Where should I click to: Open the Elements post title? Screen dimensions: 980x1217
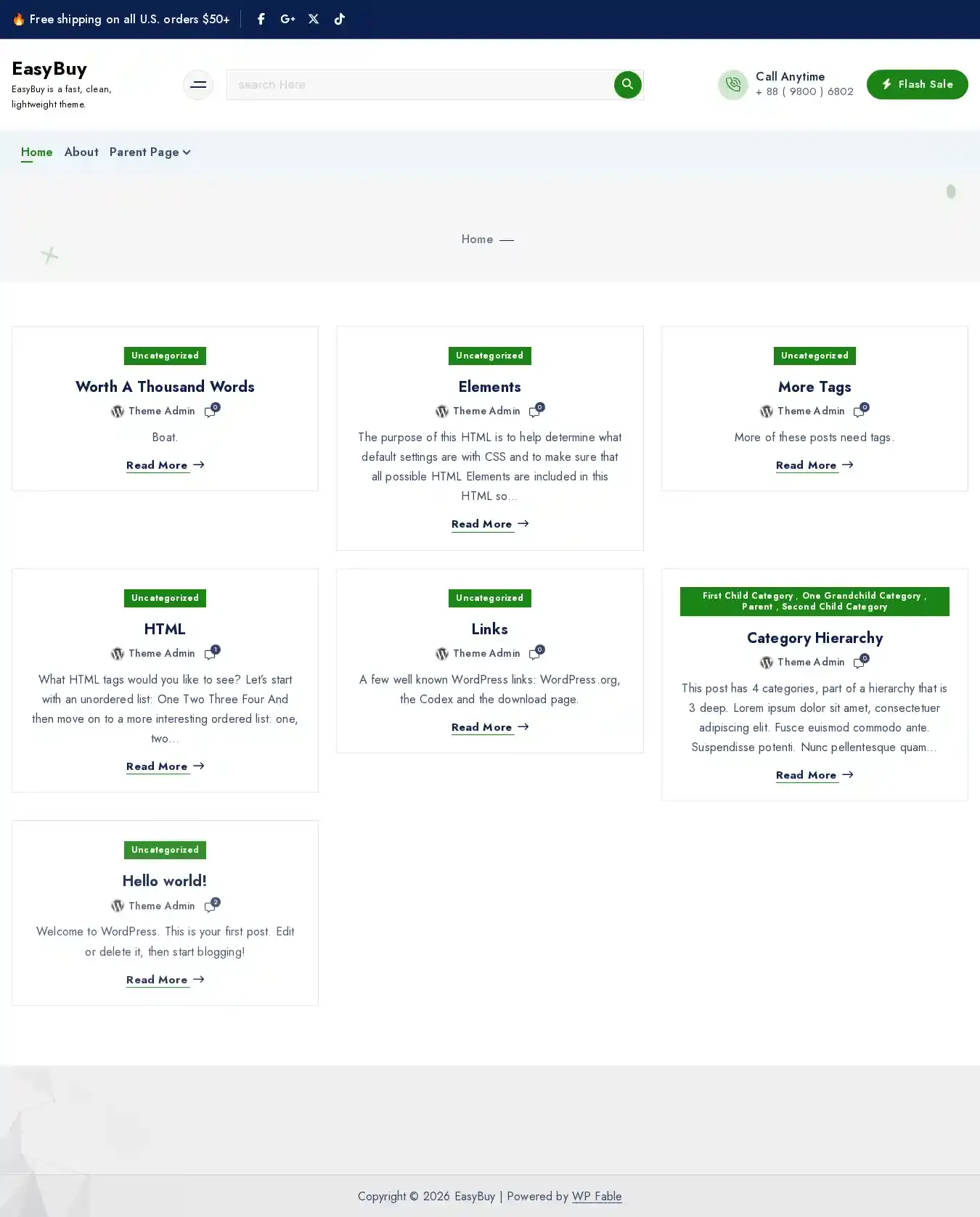point(489,387)
